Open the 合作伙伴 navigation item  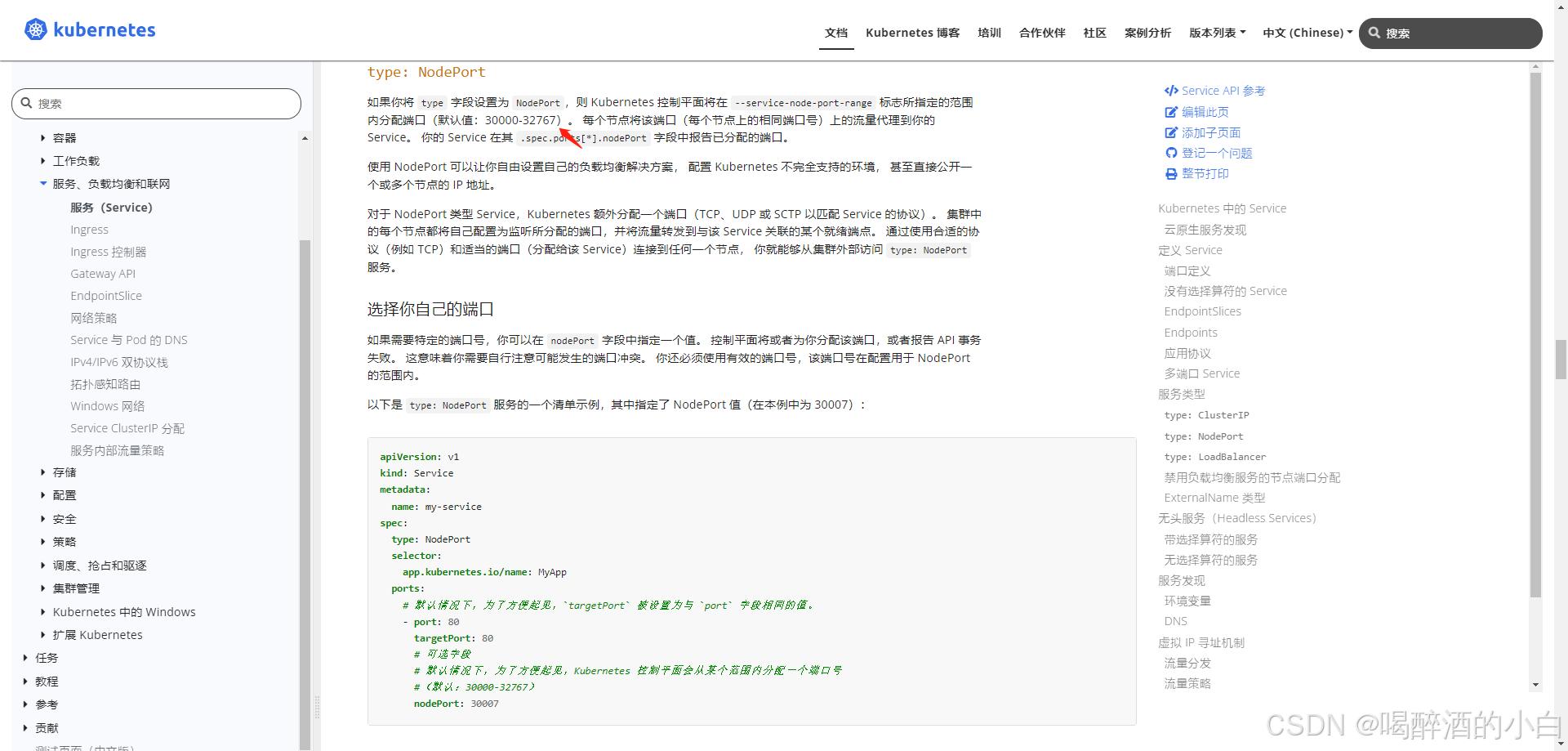tap(1042, 33)
